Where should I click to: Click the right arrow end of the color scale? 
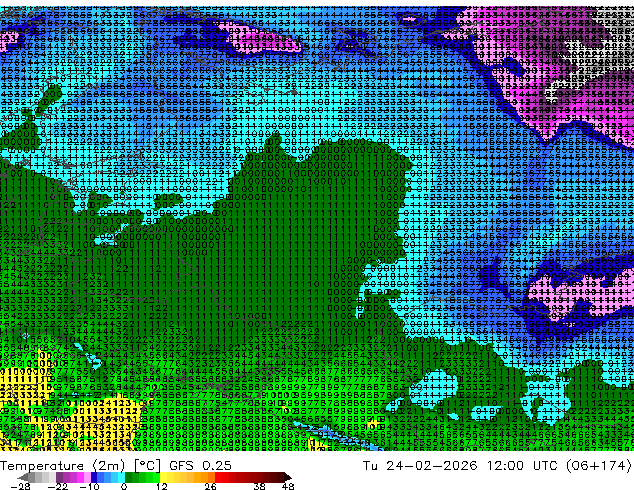[x=288, y=477]
